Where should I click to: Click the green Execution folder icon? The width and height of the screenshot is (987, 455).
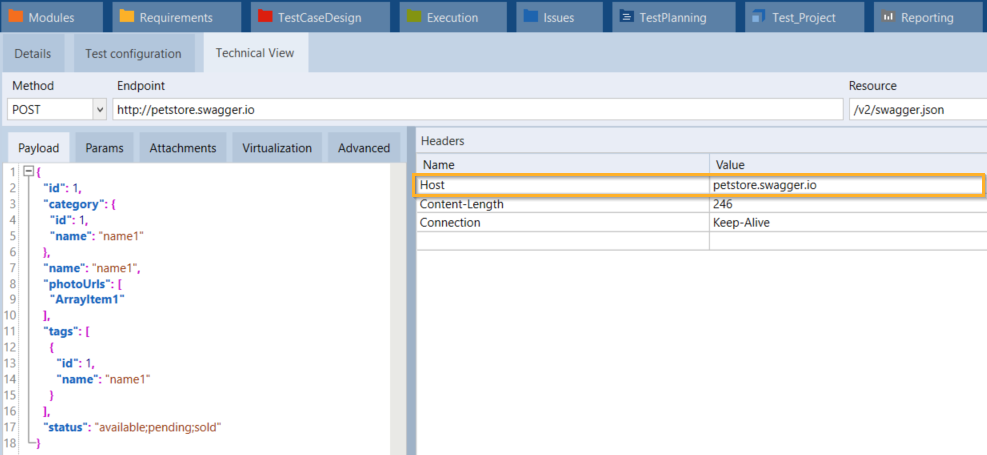(x=414, y=17)
